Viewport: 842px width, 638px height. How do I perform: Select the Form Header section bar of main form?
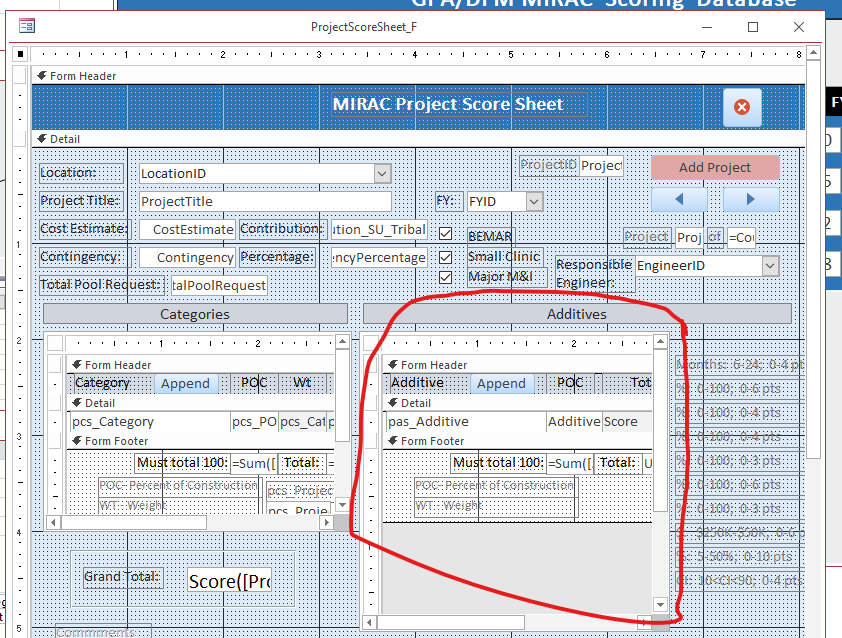click(418, 76)
